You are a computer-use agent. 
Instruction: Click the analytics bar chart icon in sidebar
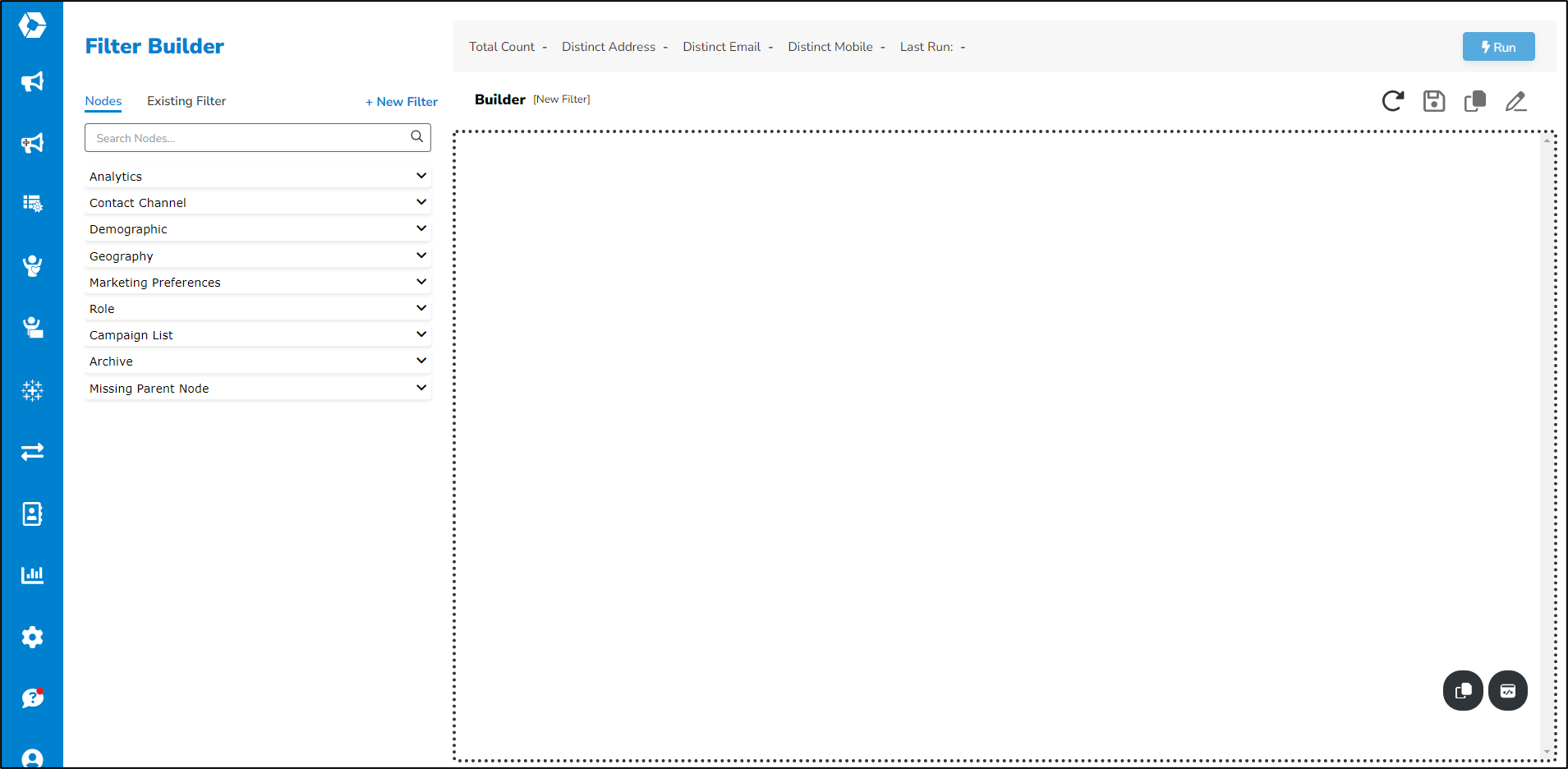32,574
